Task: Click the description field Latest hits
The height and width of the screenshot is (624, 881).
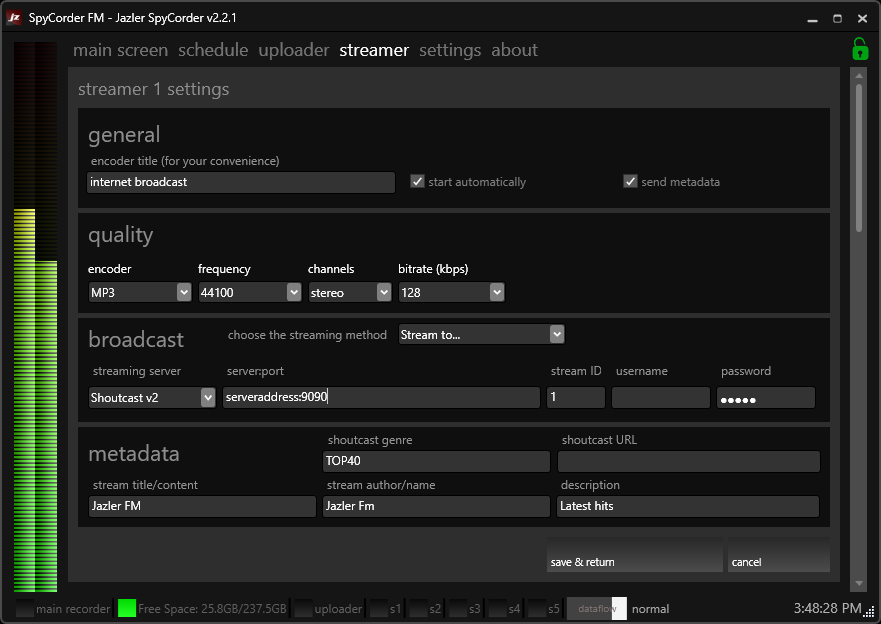Action: pos(688,506)
